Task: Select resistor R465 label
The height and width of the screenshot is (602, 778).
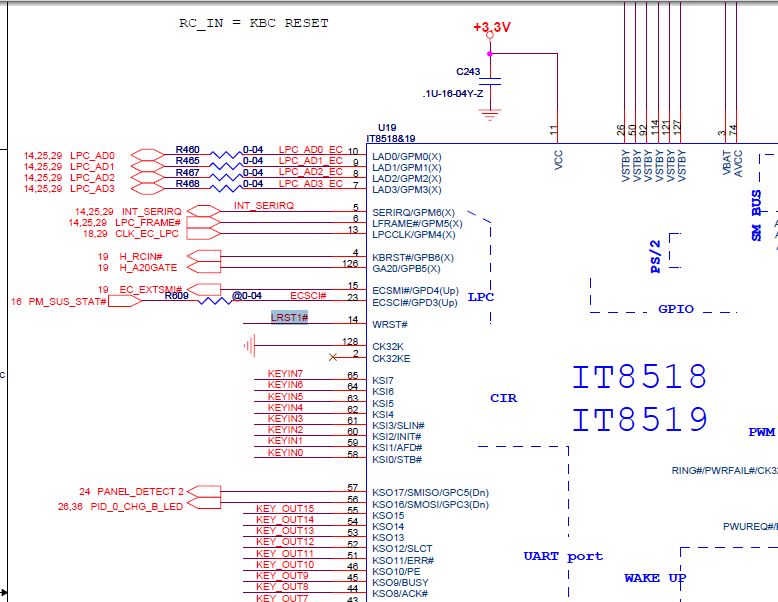Action: pyautogui.click(x=188, y=161)
